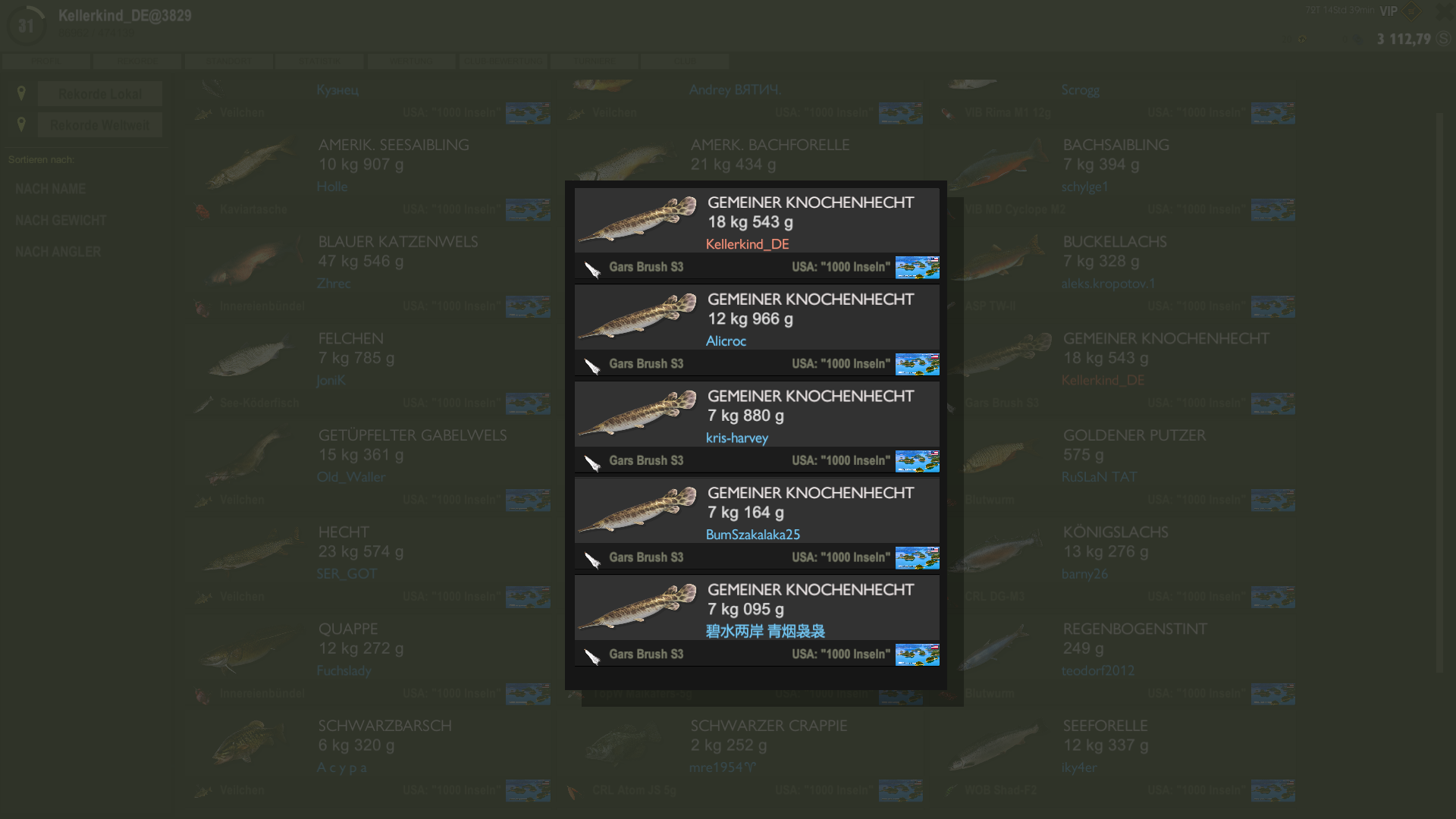Click the Gars Brush S3 lure icon in Kellerkind_DE's record
1456x819 pixels.
(x=592, y=268)
